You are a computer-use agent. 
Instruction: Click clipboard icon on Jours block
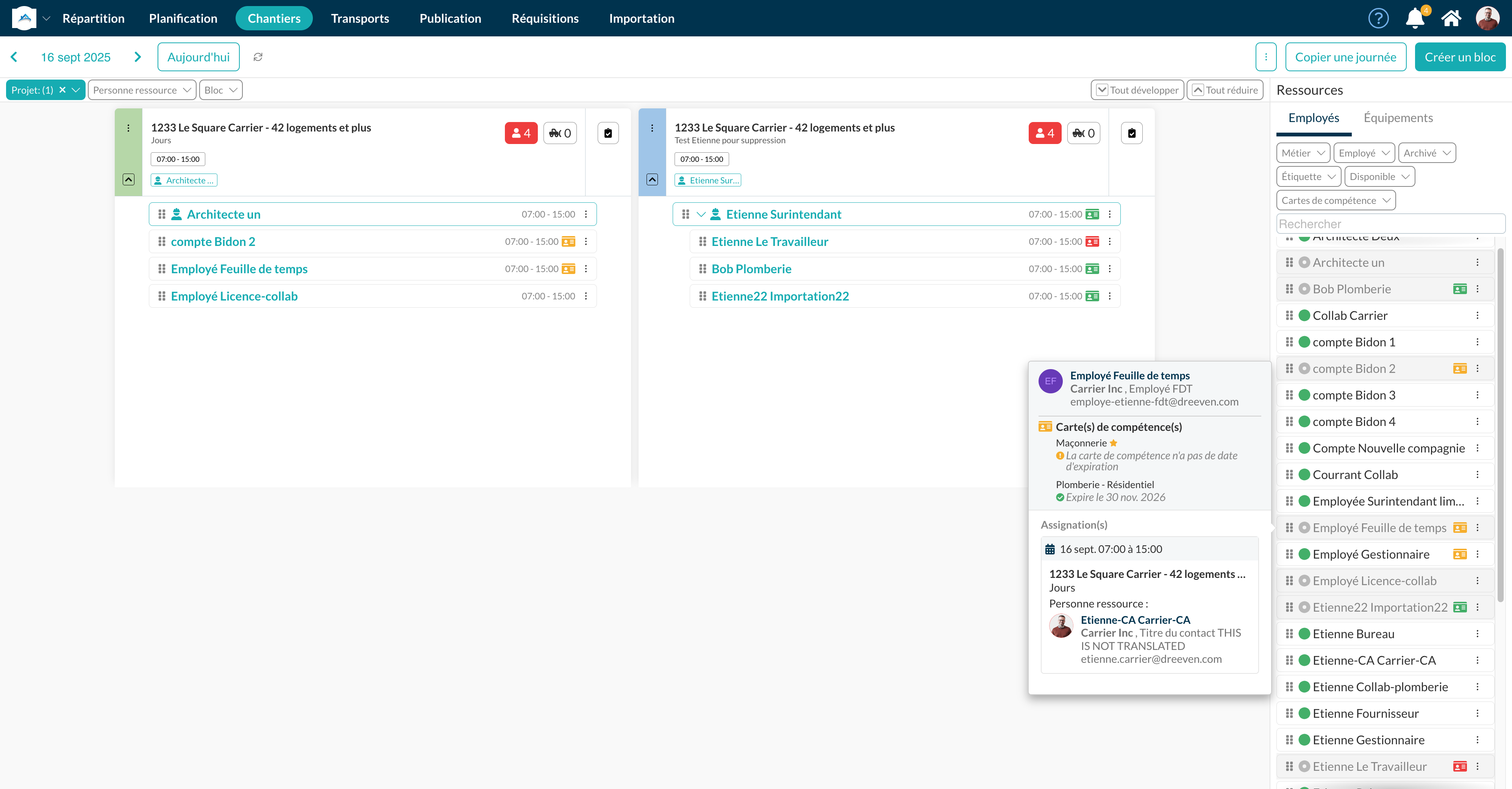[608, 133]
